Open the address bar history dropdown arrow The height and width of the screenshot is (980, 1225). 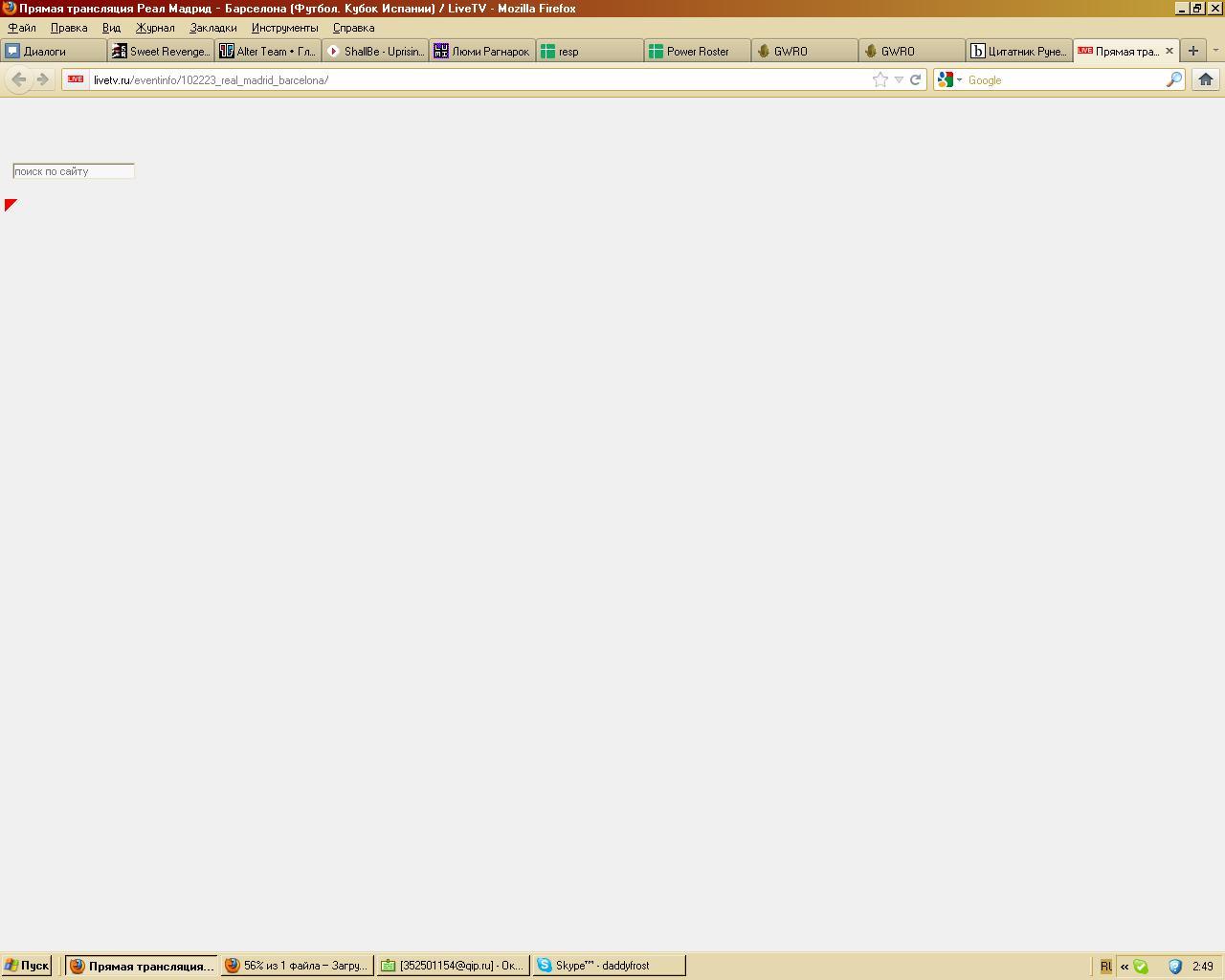click(x=899, y=79)
